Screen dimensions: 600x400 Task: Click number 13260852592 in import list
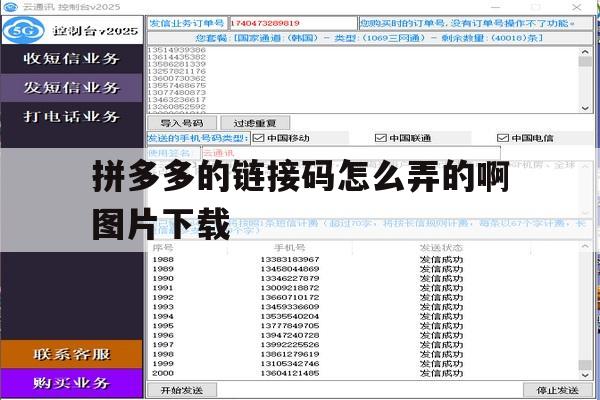(x=176, y=106)
